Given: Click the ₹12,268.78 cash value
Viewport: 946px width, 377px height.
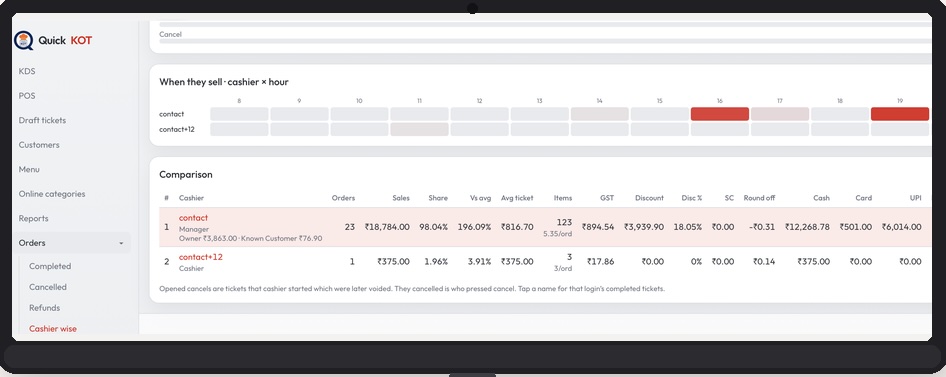Looking at the screenshot, I should 808,227.
